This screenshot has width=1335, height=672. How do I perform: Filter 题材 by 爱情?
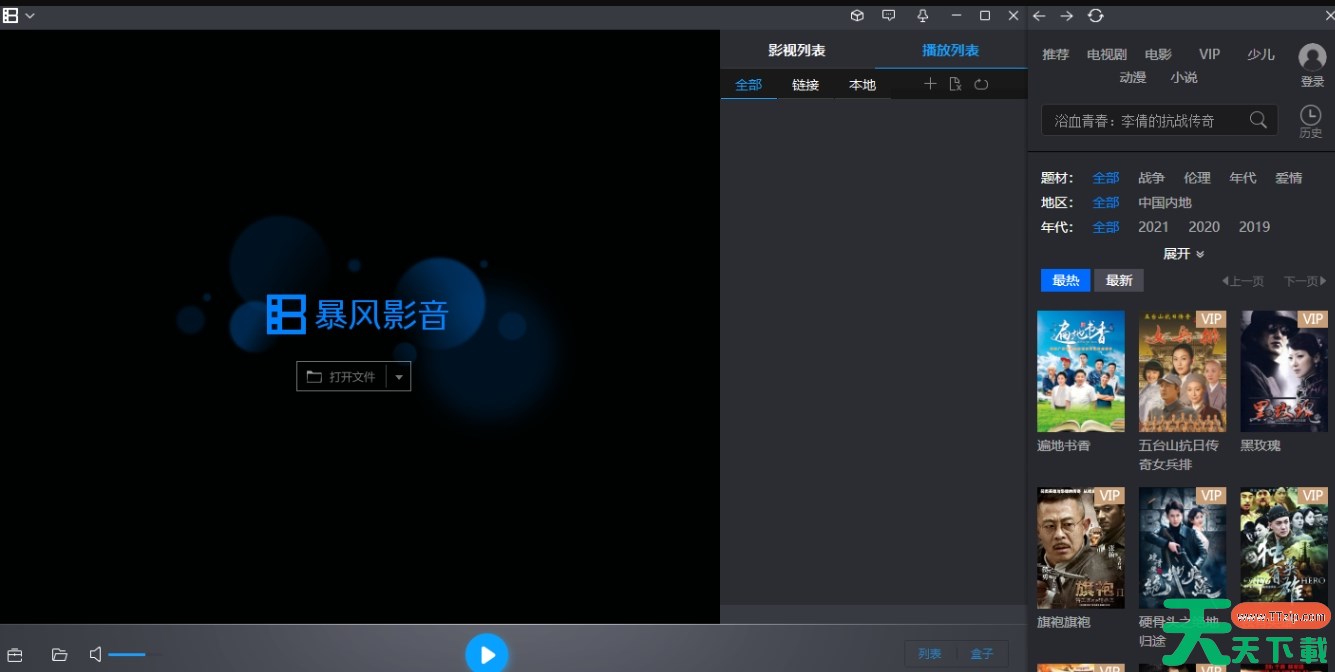[1289, 178]
